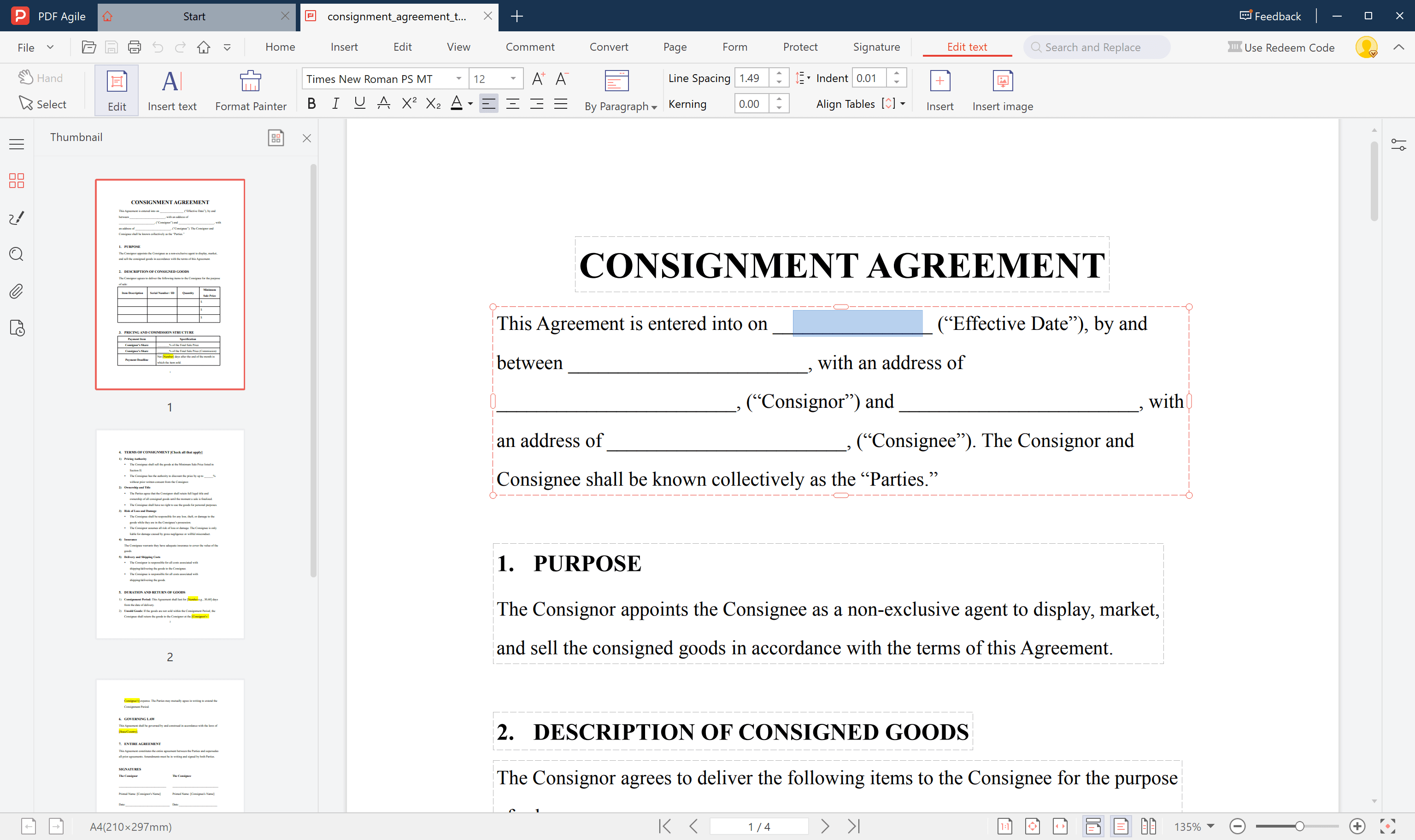Image resolution: width=1415 pixels, height=840 pixels.
Task: Select page 2 thumbnail
Action: point(170,534)
